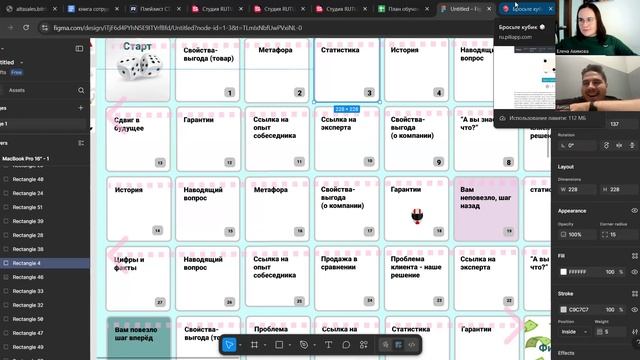The width and height of the screenshot is (640, 360).
Task: Switch to Draw mode in toolbar
Action: 385,345
